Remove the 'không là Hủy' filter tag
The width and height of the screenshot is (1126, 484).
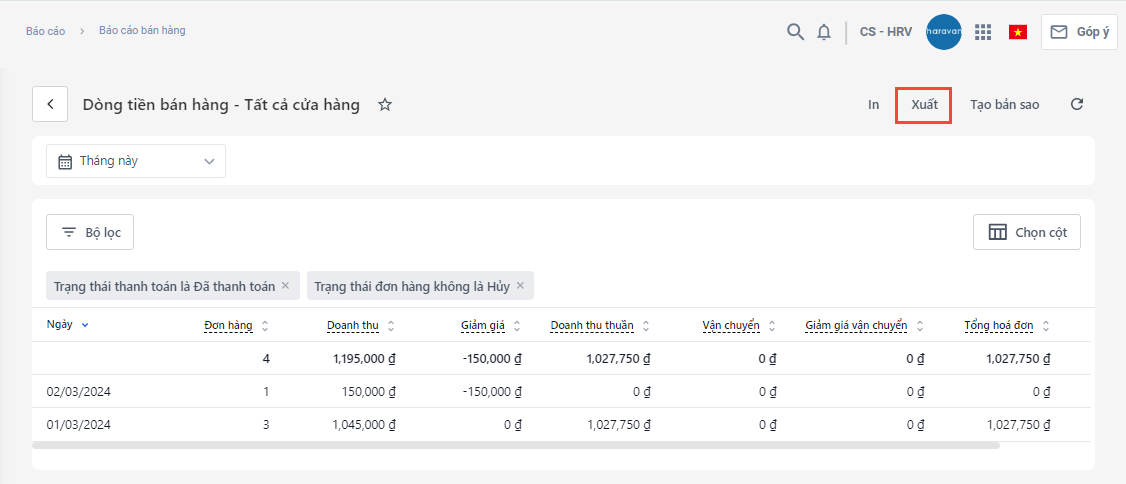520,286
